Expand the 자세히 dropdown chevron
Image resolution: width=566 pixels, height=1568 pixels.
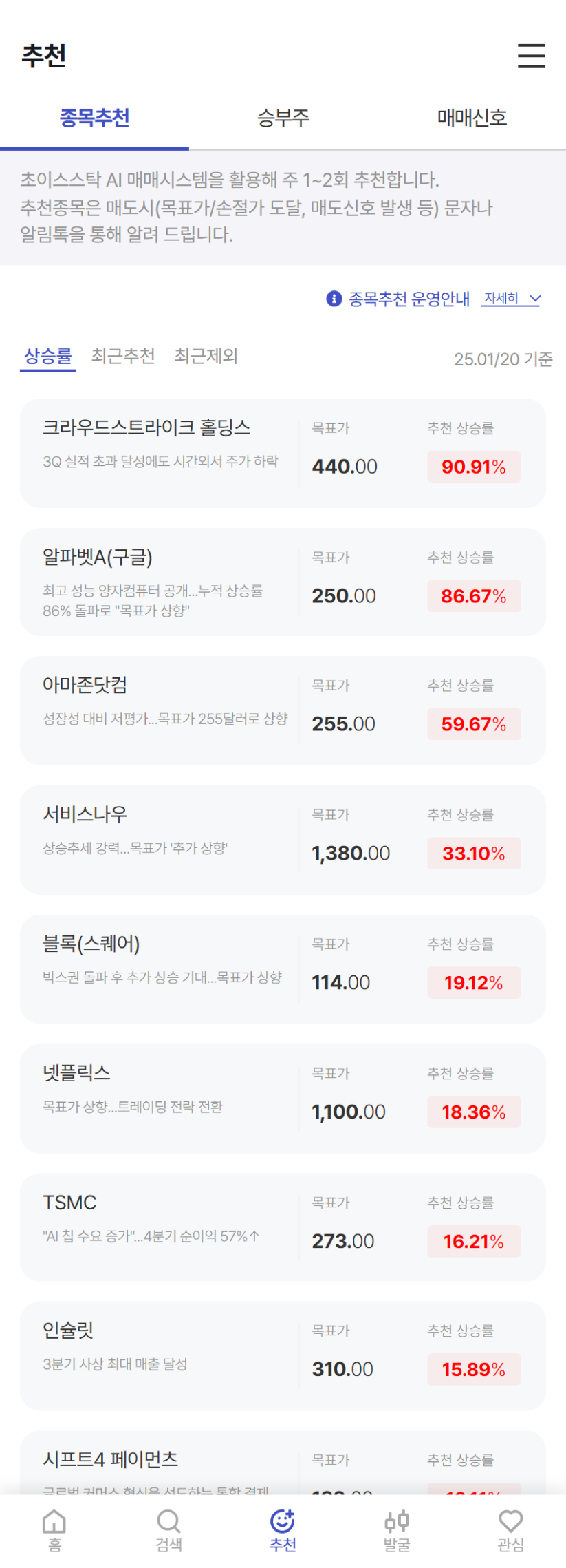click(535, 299)
